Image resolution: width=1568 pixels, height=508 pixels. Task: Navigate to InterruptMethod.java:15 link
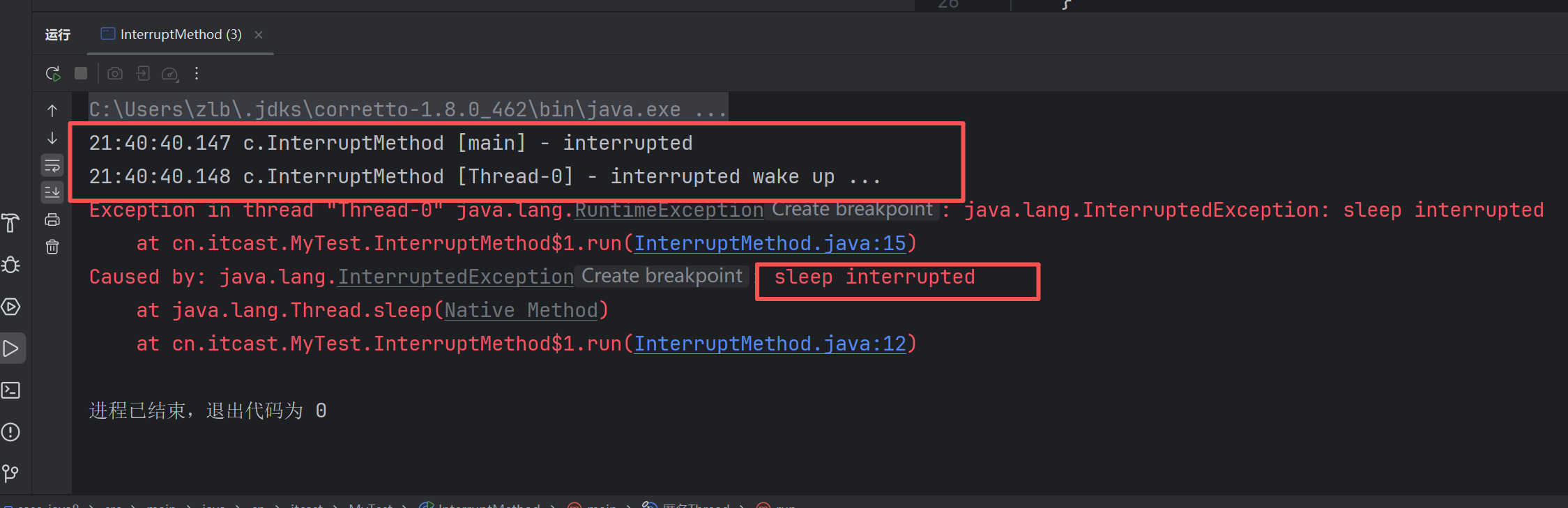[770, 243]
